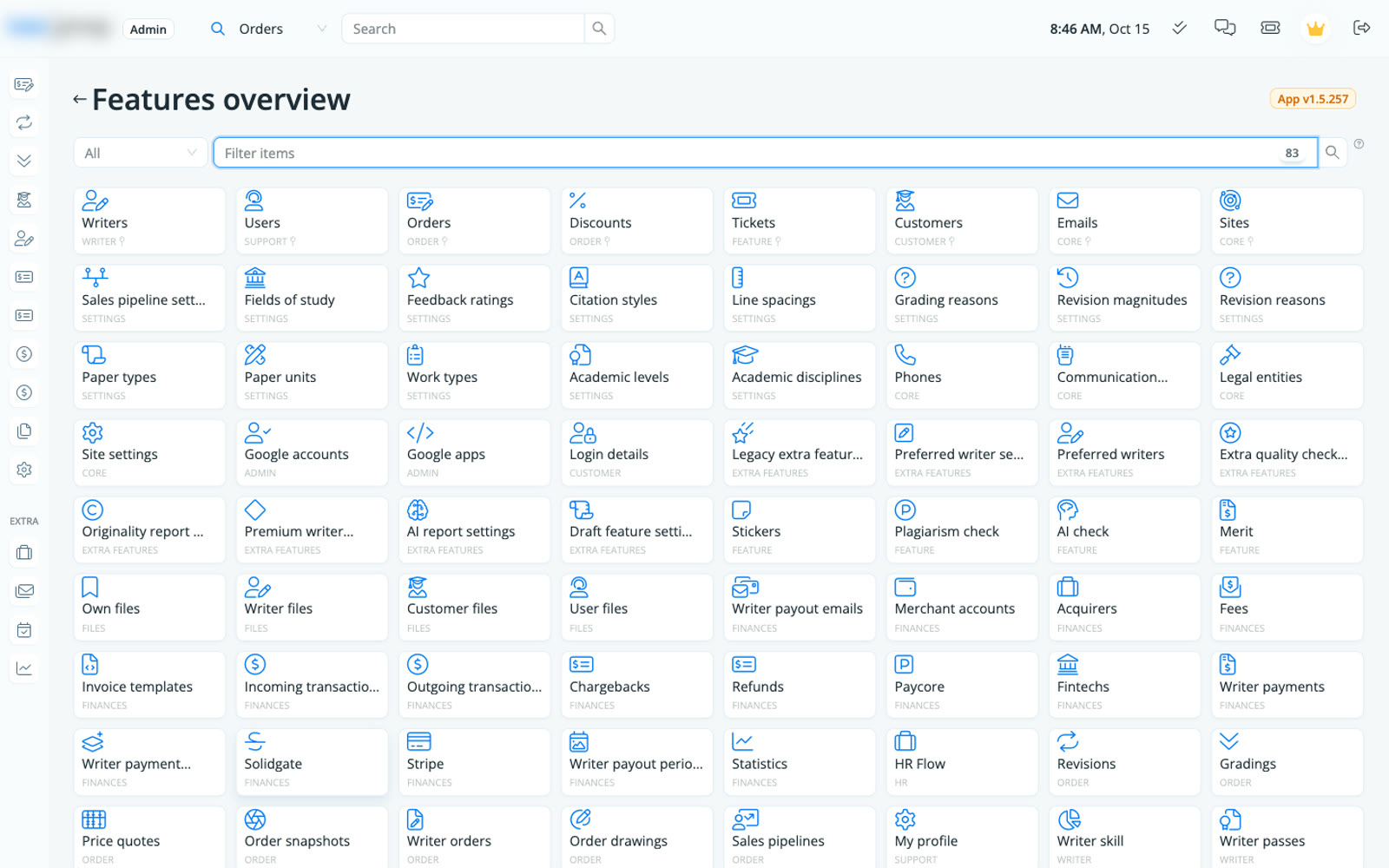Viewport: 1389px width, 868px height.
Task: Open the Price quotes card
Action: (149, 838)
